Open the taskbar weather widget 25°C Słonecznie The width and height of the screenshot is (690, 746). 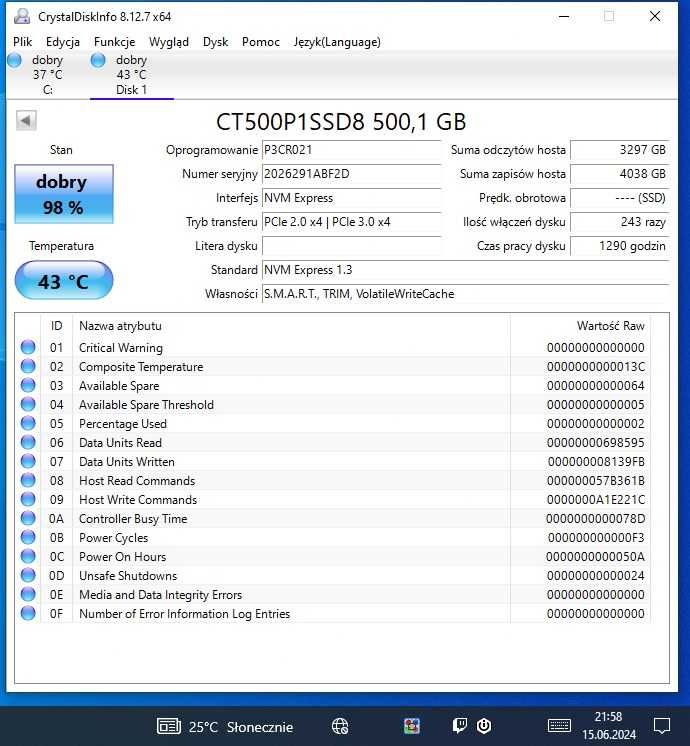225,726
